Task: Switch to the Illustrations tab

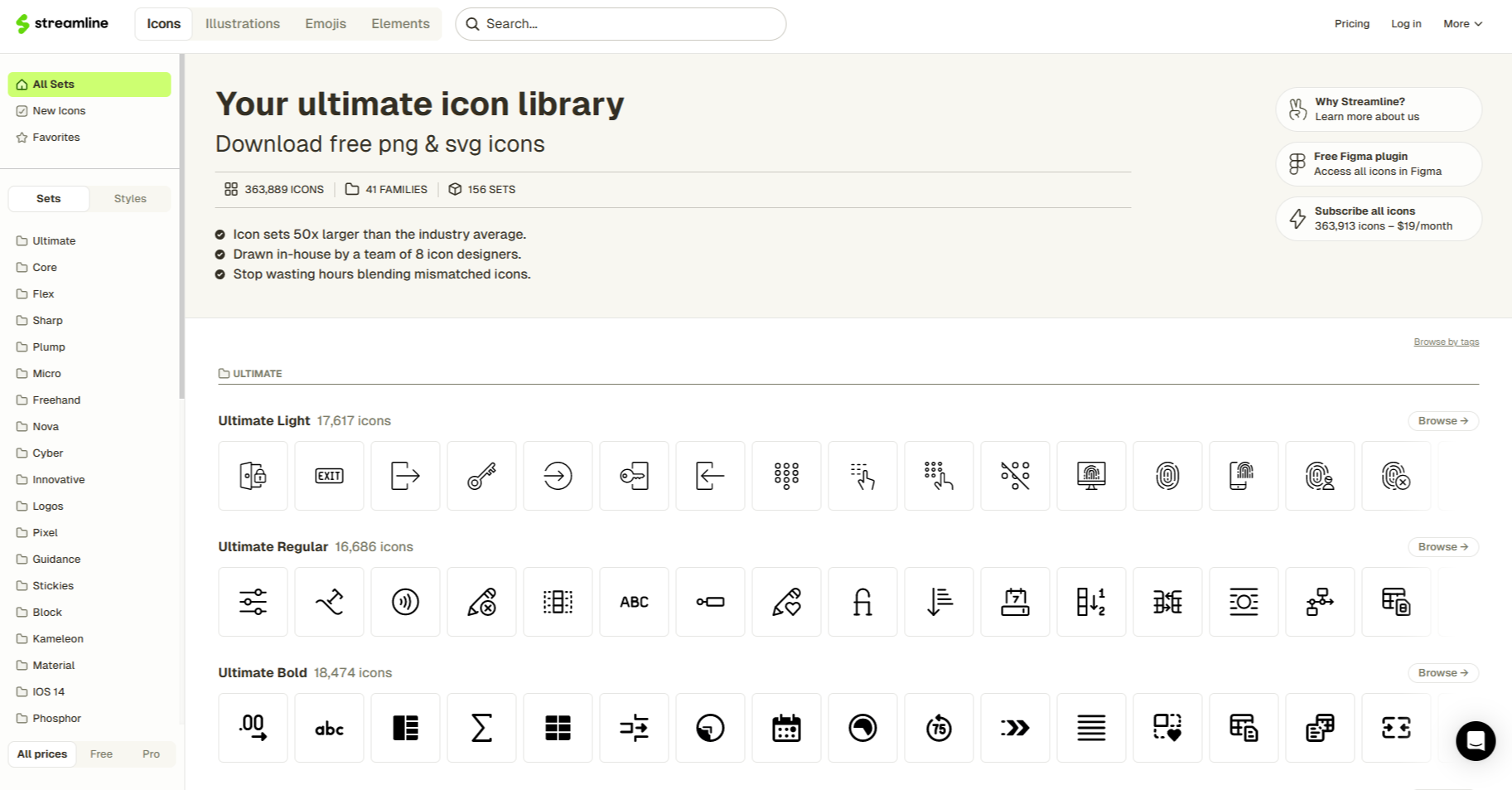Action: pos(243,24)
